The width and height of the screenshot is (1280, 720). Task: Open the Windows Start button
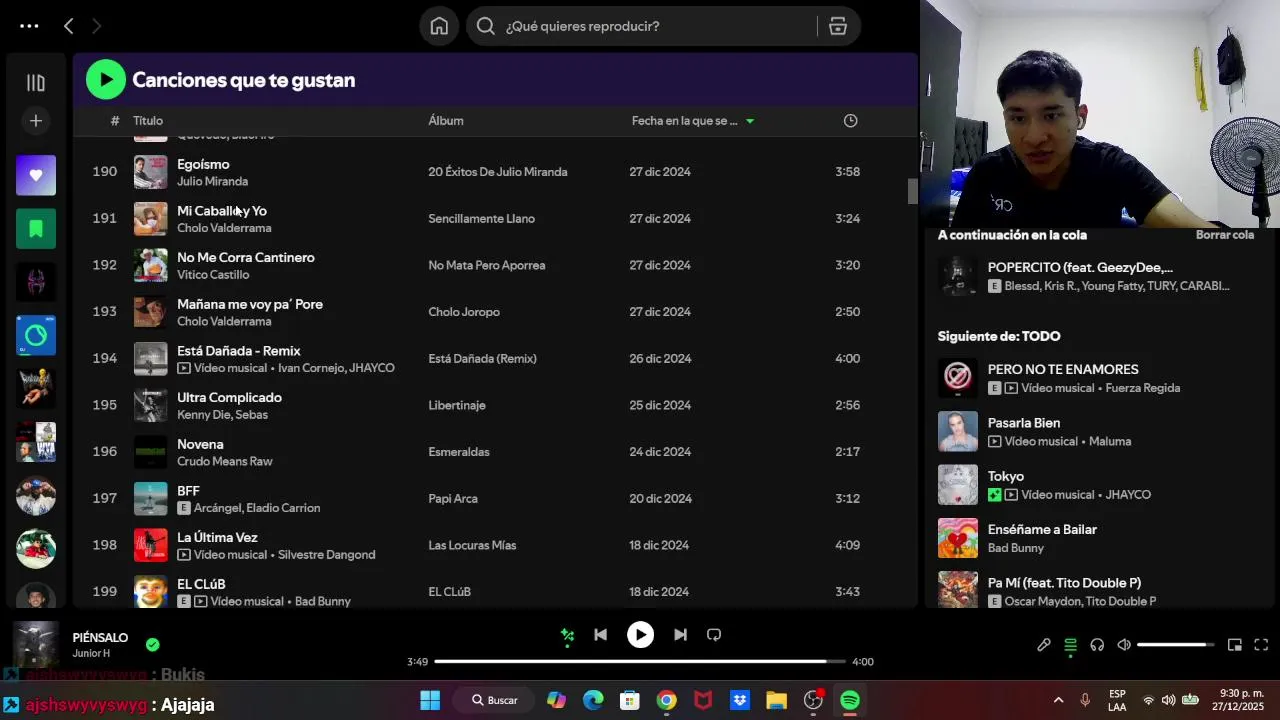(x=430, y=701)
